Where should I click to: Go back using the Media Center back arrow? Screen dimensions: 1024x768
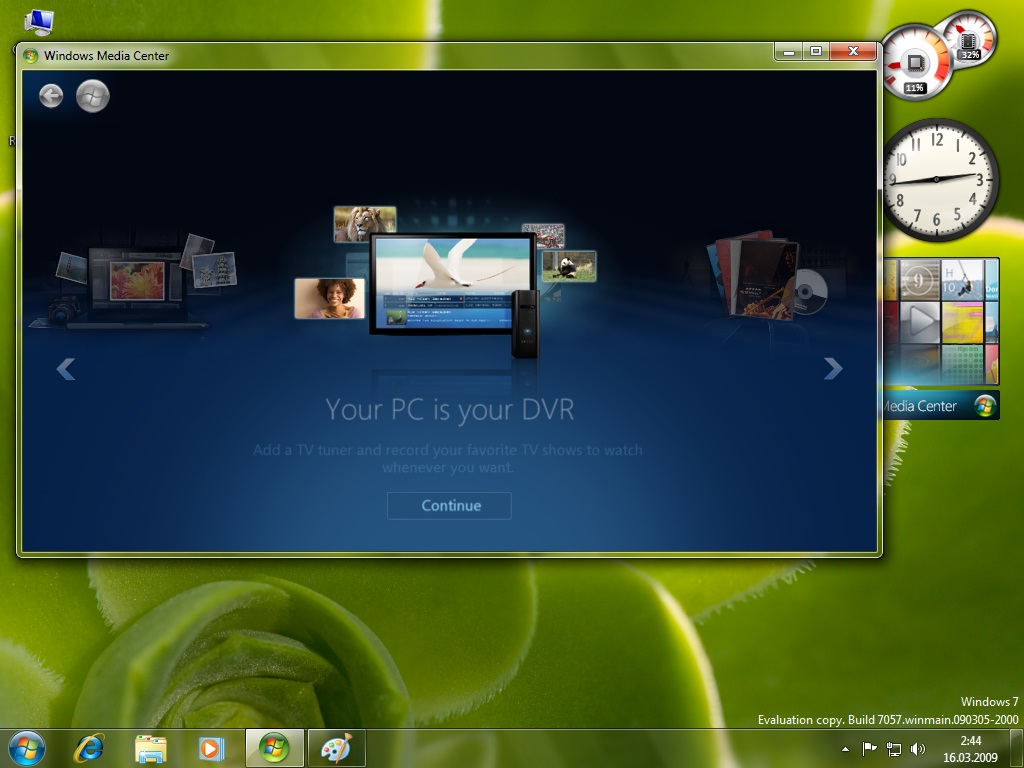[51, 96]
